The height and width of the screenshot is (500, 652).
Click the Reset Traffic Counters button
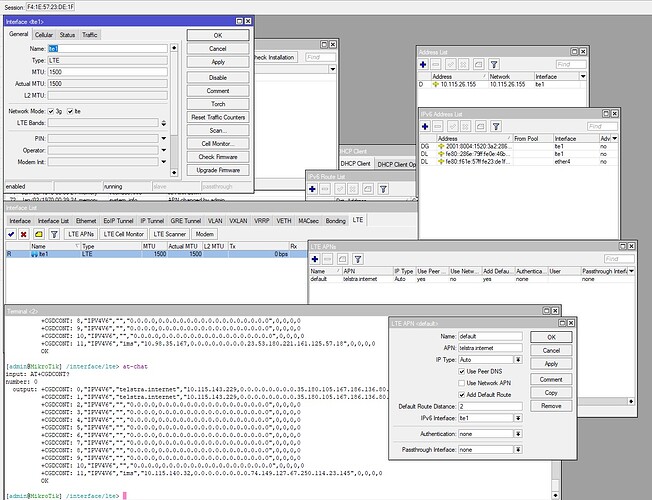pos(218,117)
